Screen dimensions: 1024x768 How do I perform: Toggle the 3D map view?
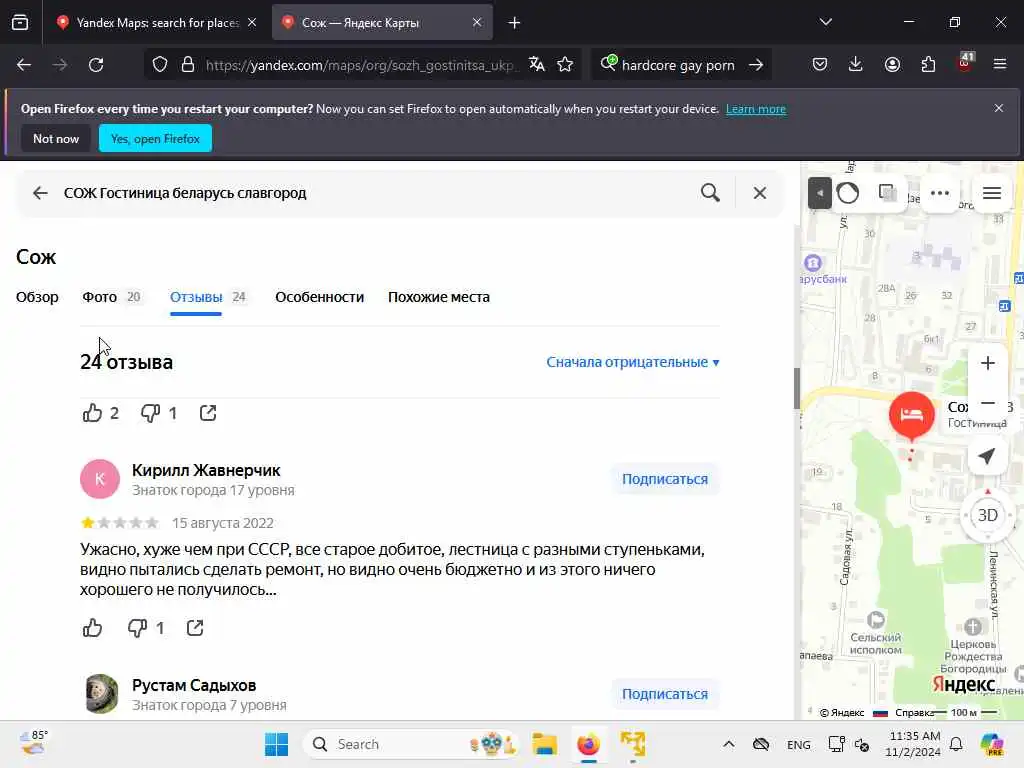coord(987,515)
